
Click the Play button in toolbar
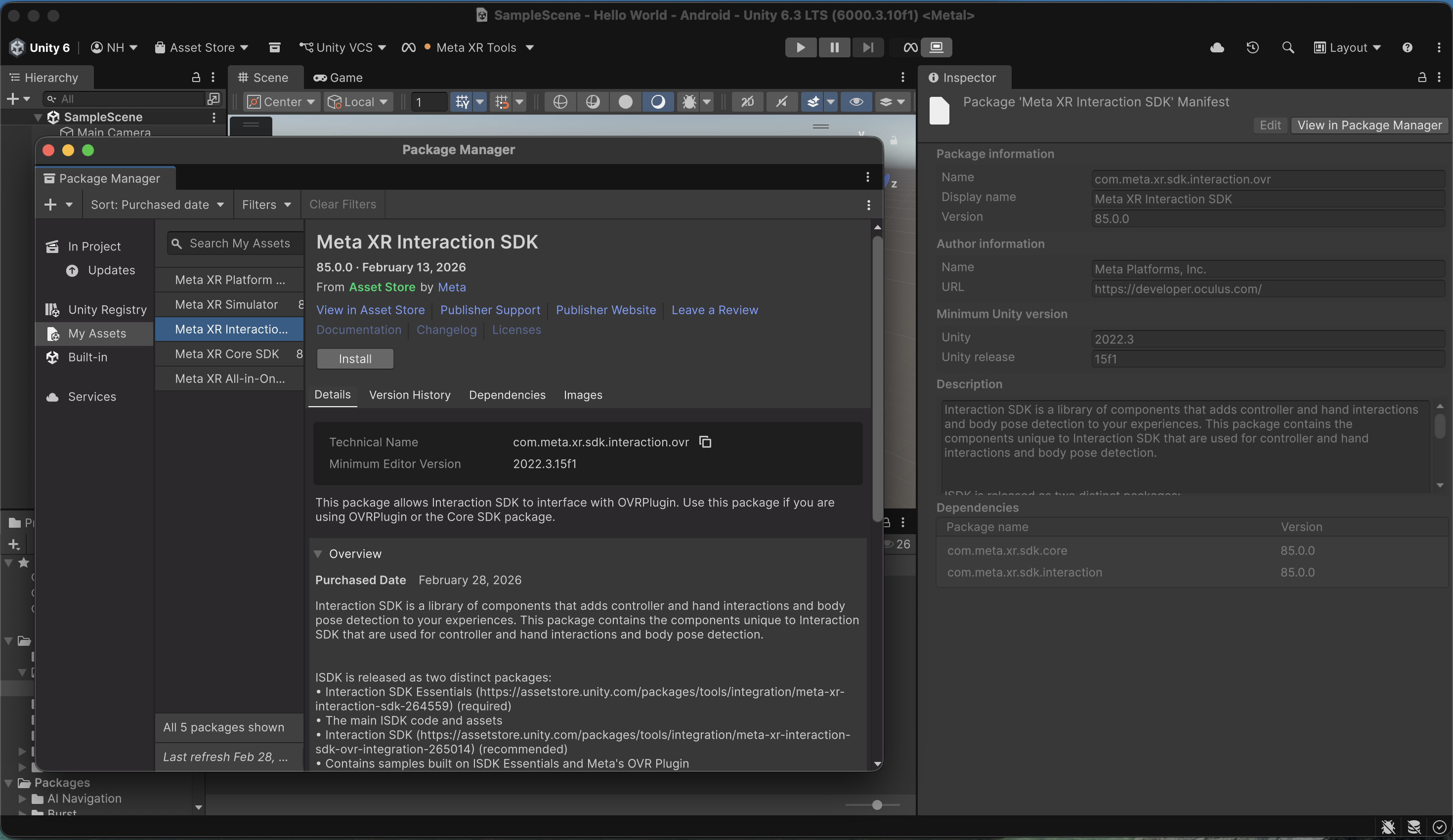tap(800, 47)
